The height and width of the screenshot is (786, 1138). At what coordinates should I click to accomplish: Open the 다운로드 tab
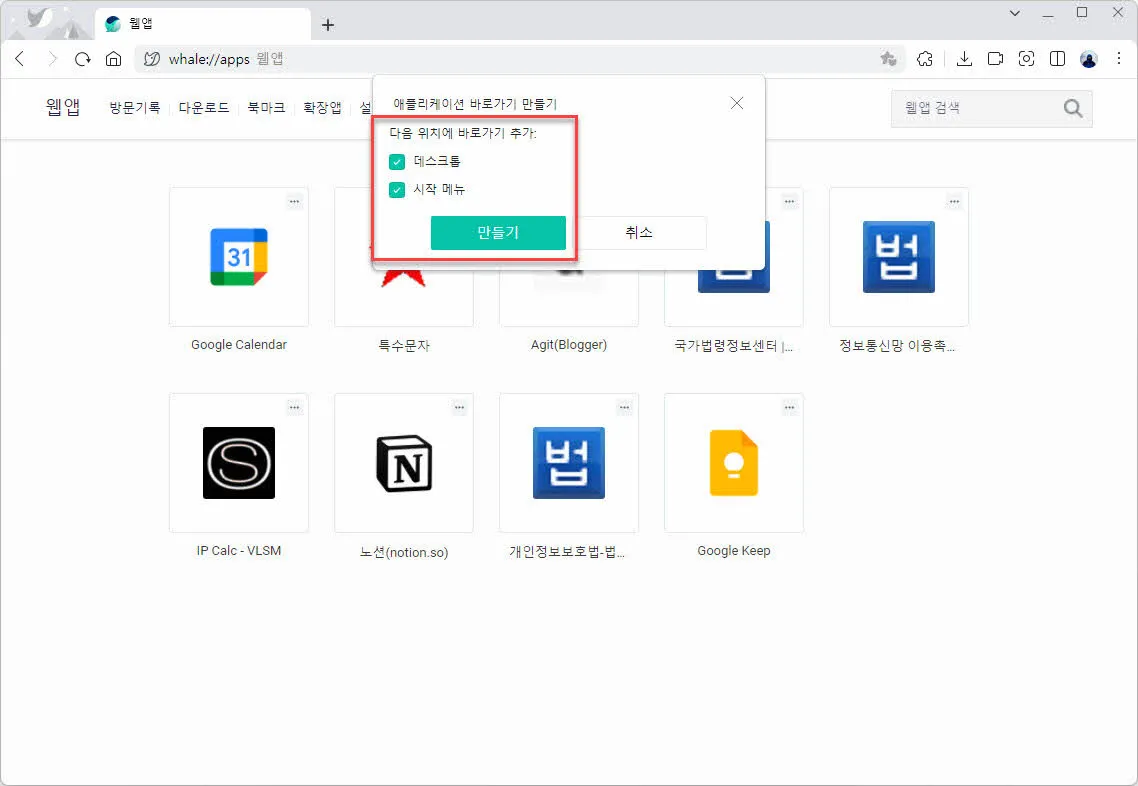204,108
